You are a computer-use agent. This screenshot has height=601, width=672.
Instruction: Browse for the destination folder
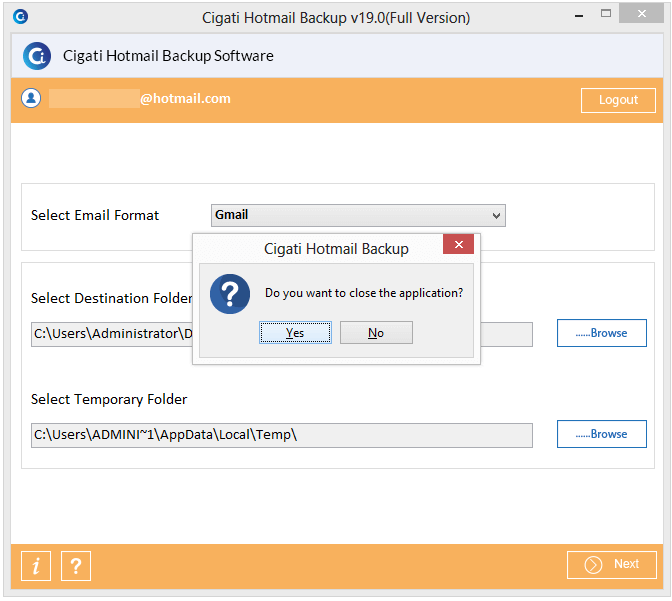[602, 333]
